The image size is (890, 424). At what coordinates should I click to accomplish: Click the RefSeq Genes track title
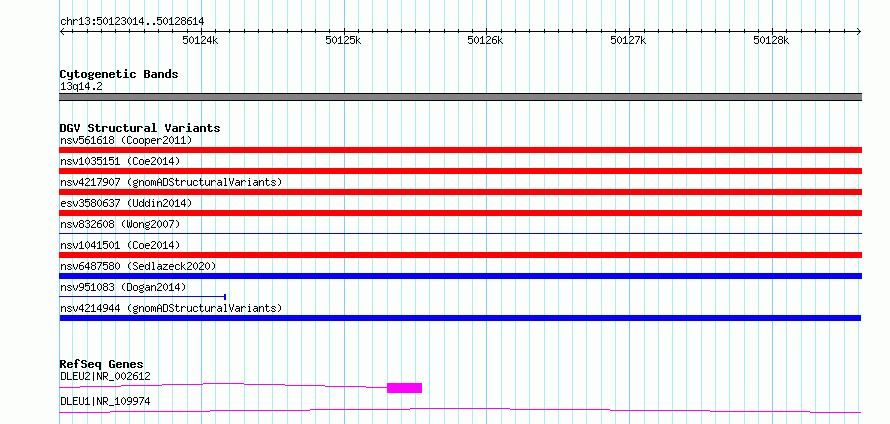pyautogui.click(x=102, y=364)
